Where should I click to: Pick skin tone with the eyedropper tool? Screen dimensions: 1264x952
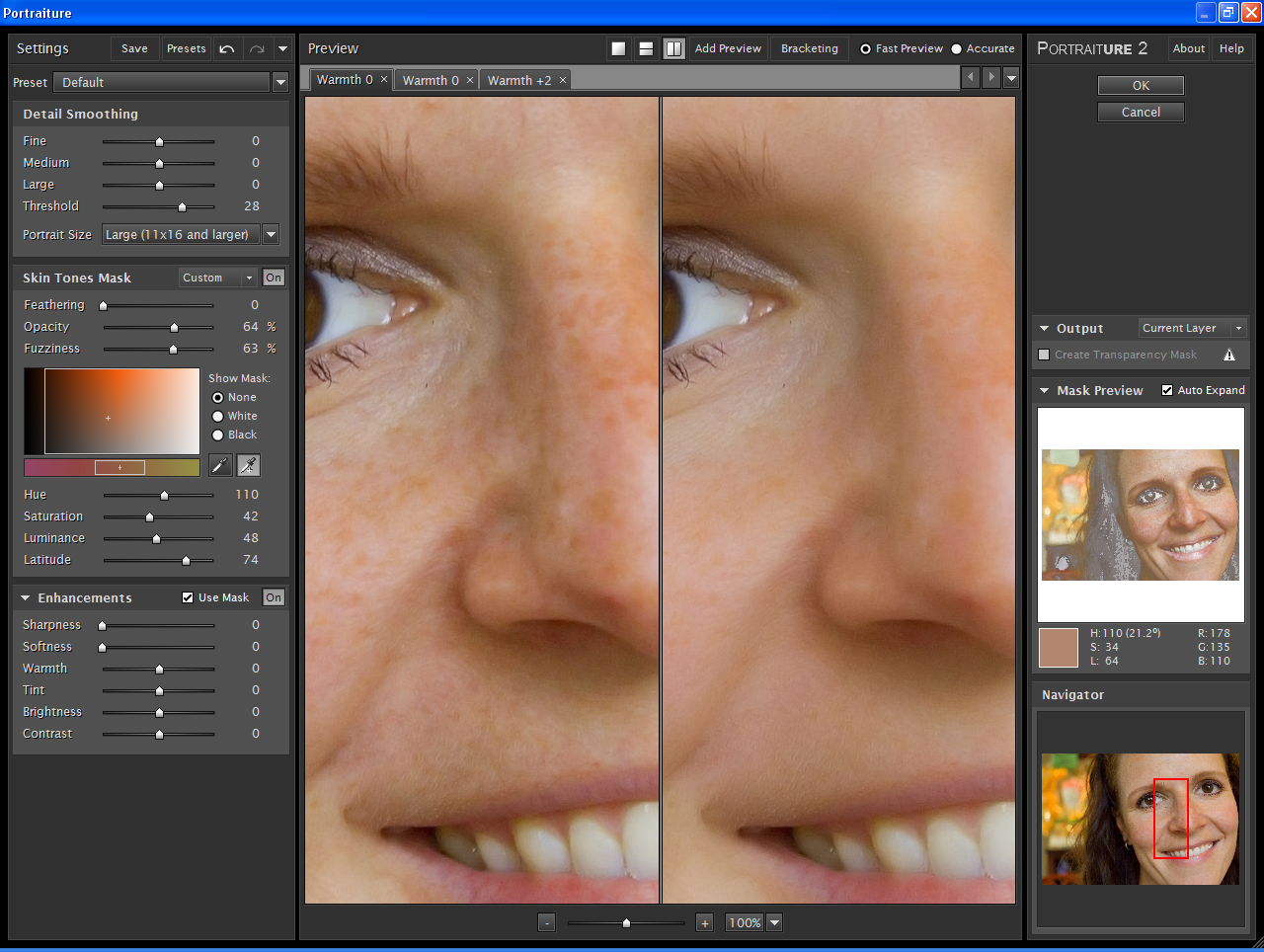click(220, 464)
